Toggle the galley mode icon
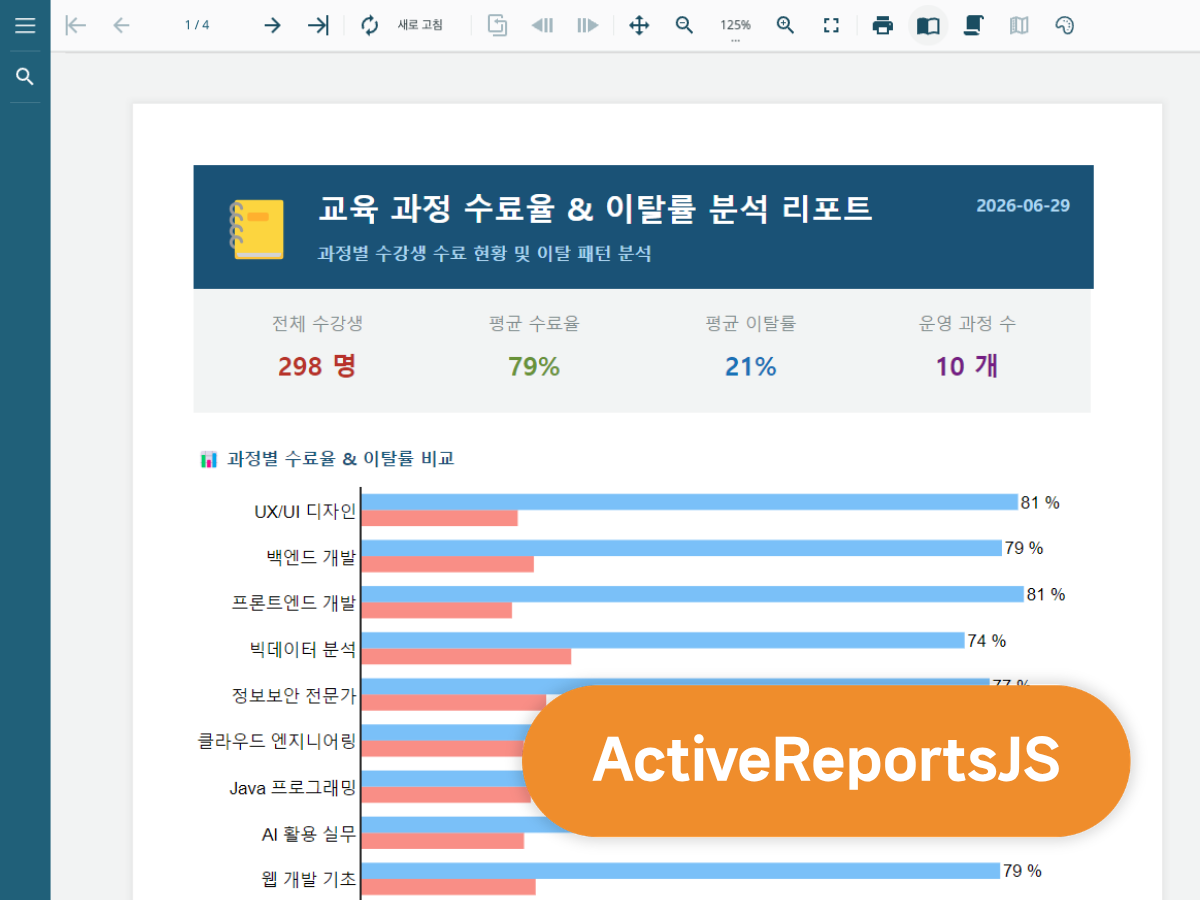 (x=1019, y=25)
